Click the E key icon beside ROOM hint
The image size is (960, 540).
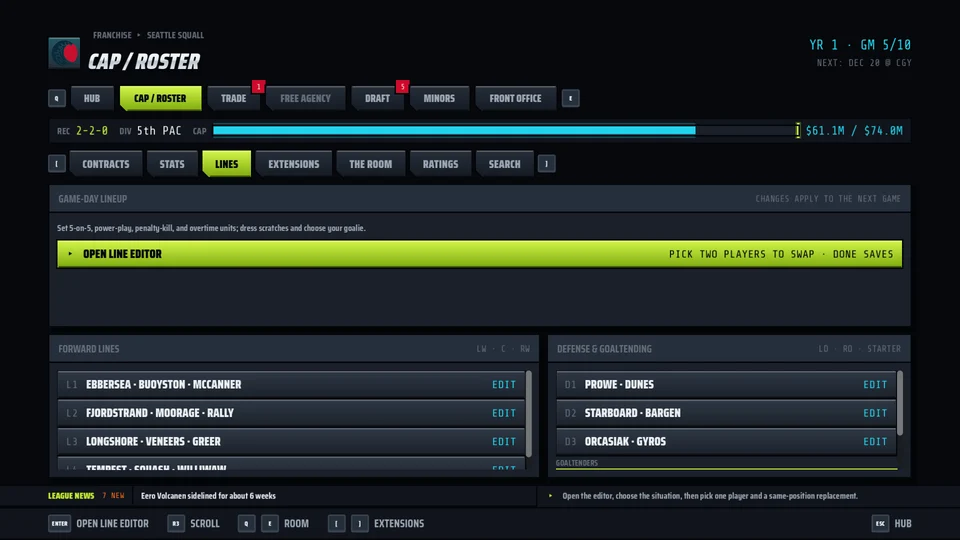pyautogui.click(x=270, y=523)
